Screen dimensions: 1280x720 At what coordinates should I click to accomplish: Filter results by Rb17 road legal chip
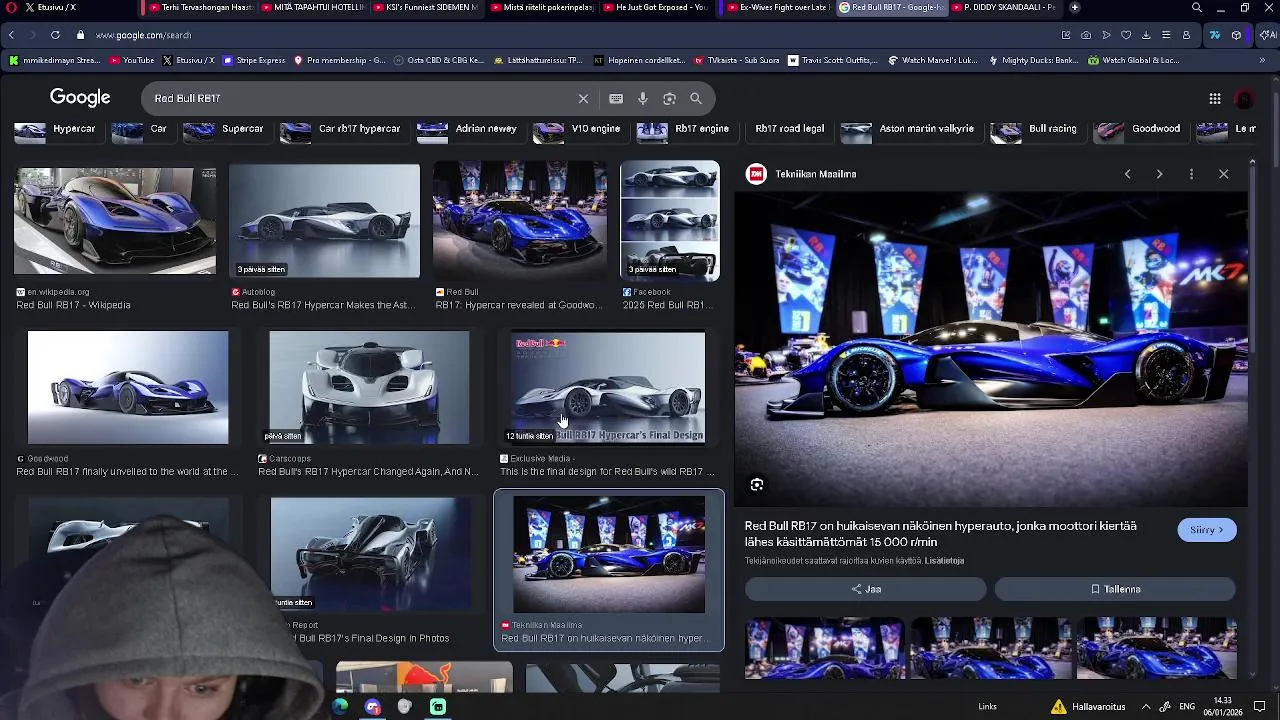[x=790, y=129]
